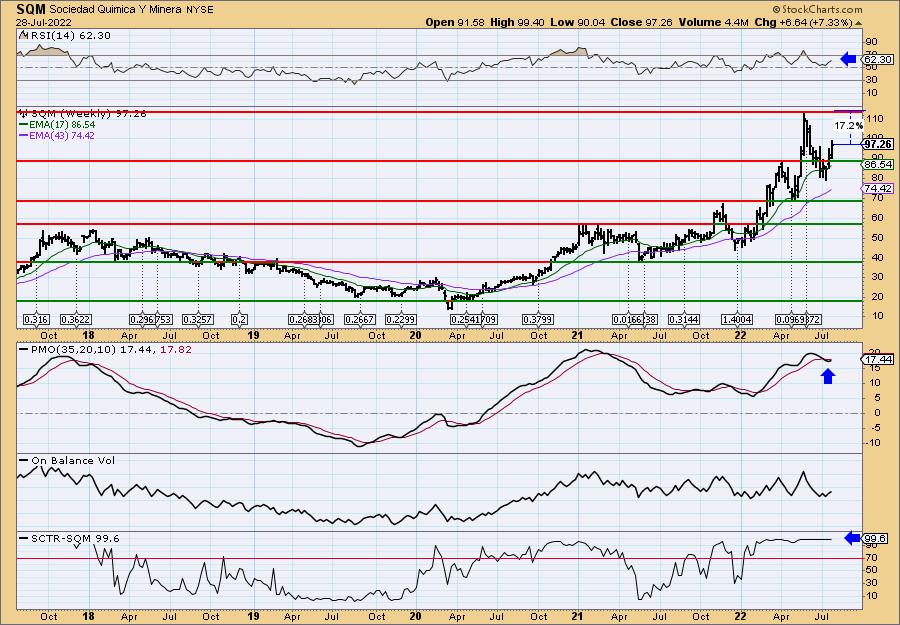Screen dimensions: 900x625
Task: Click the 74.42 EMA tag on the right axis
Action: coord(878,188)
